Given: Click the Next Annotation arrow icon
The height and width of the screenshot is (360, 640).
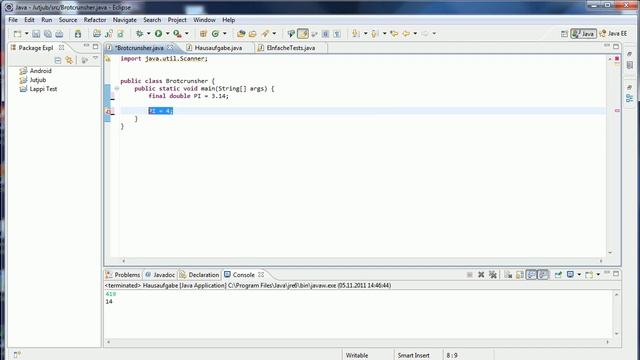Looking at the screenshot, I should [x=356, y=34].
